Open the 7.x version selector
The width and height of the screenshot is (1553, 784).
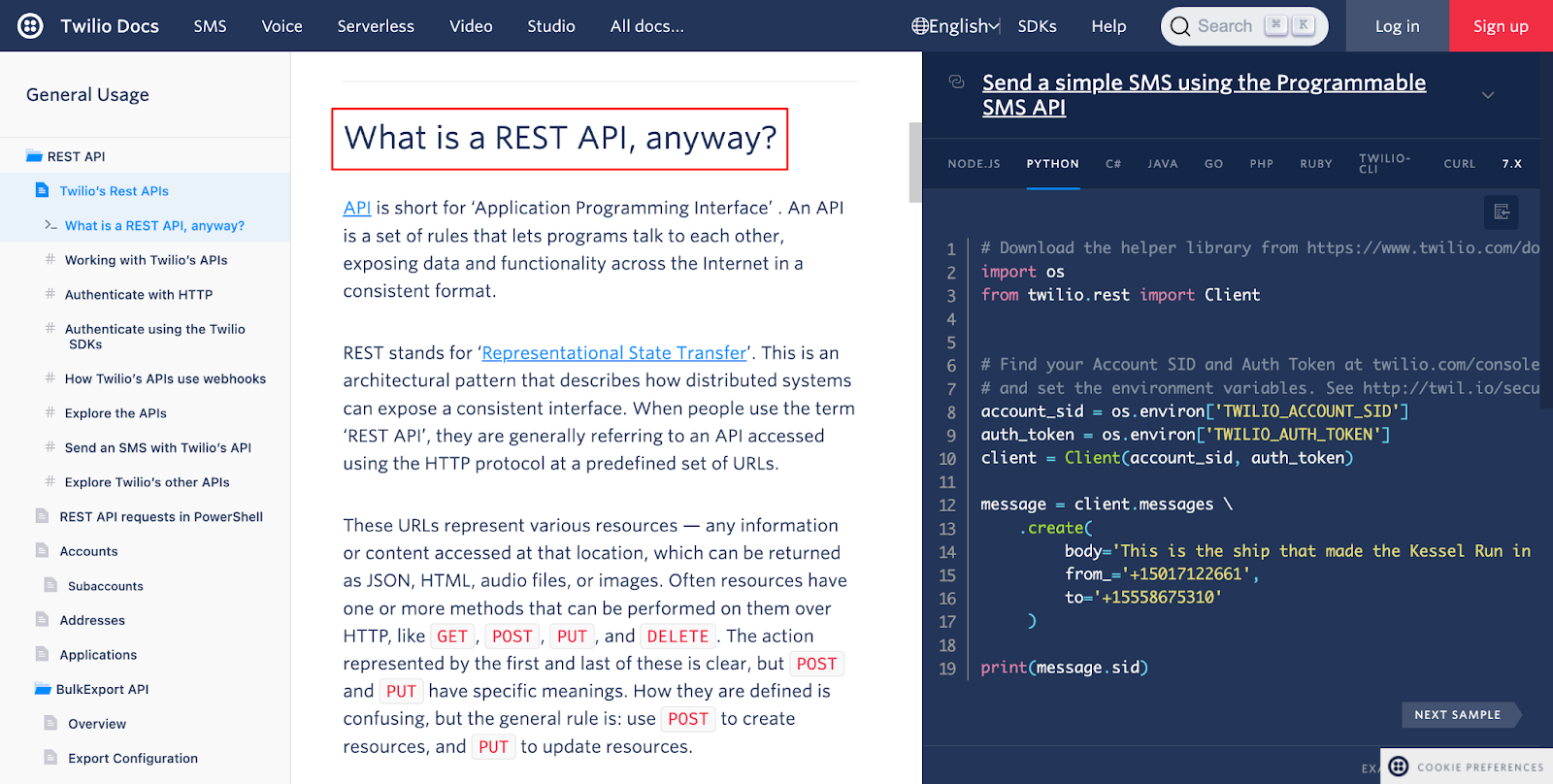[1512, 164]
